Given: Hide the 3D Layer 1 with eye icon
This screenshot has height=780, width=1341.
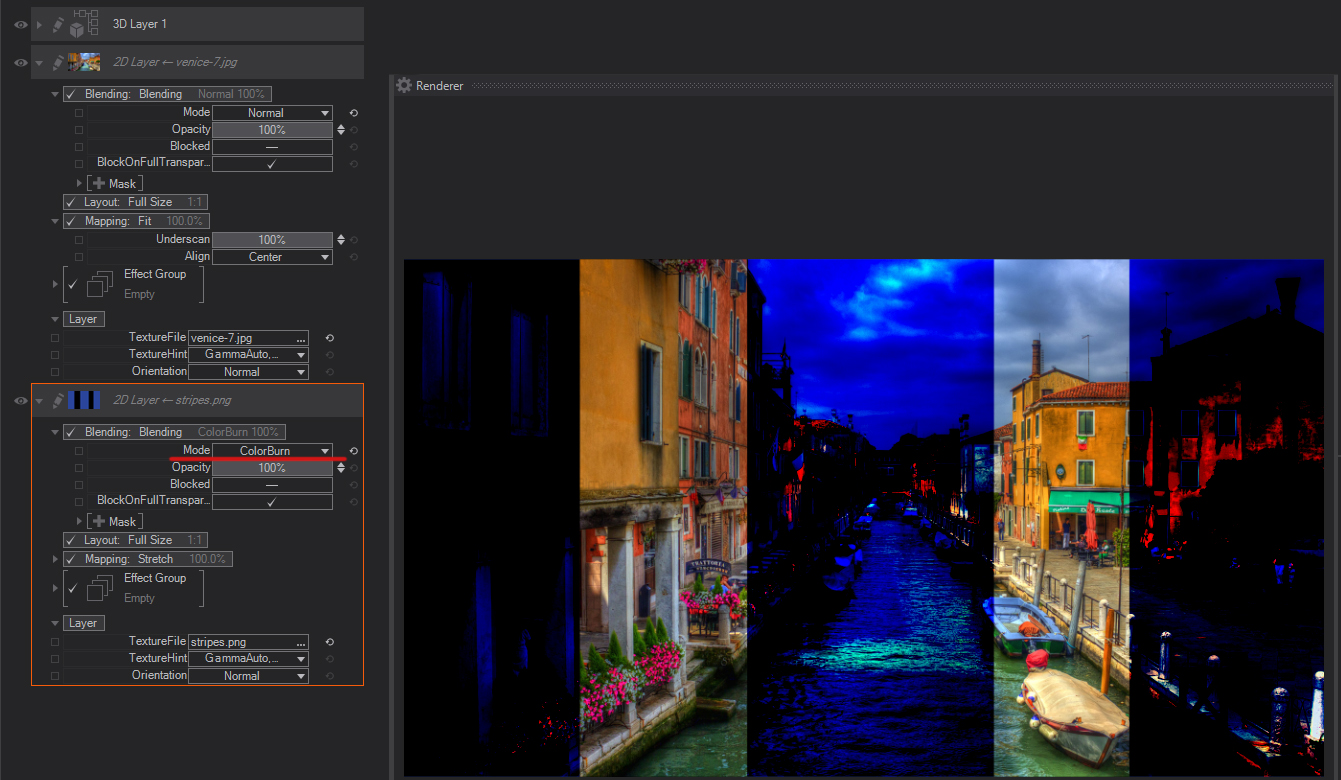Looking at the screenshot, I should pos(20,24).
